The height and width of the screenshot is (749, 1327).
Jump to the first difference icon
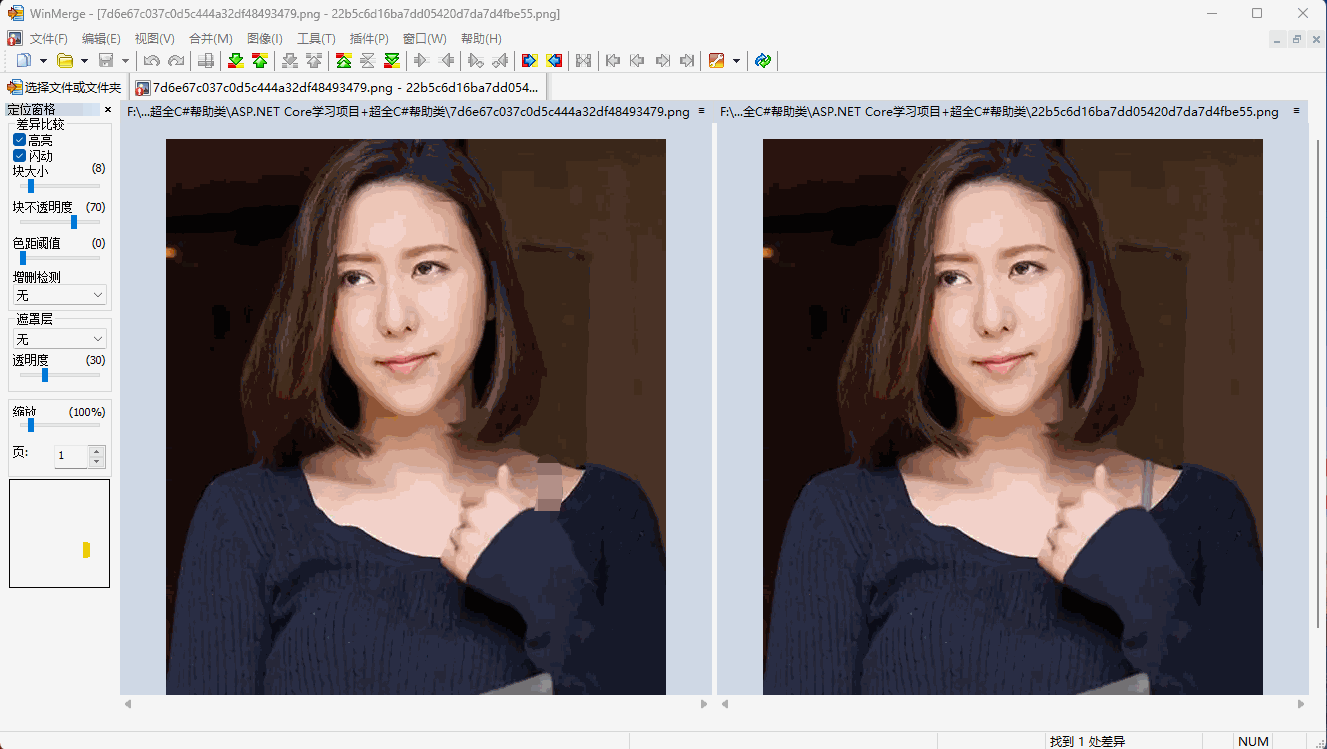click(x=344, y=61)
